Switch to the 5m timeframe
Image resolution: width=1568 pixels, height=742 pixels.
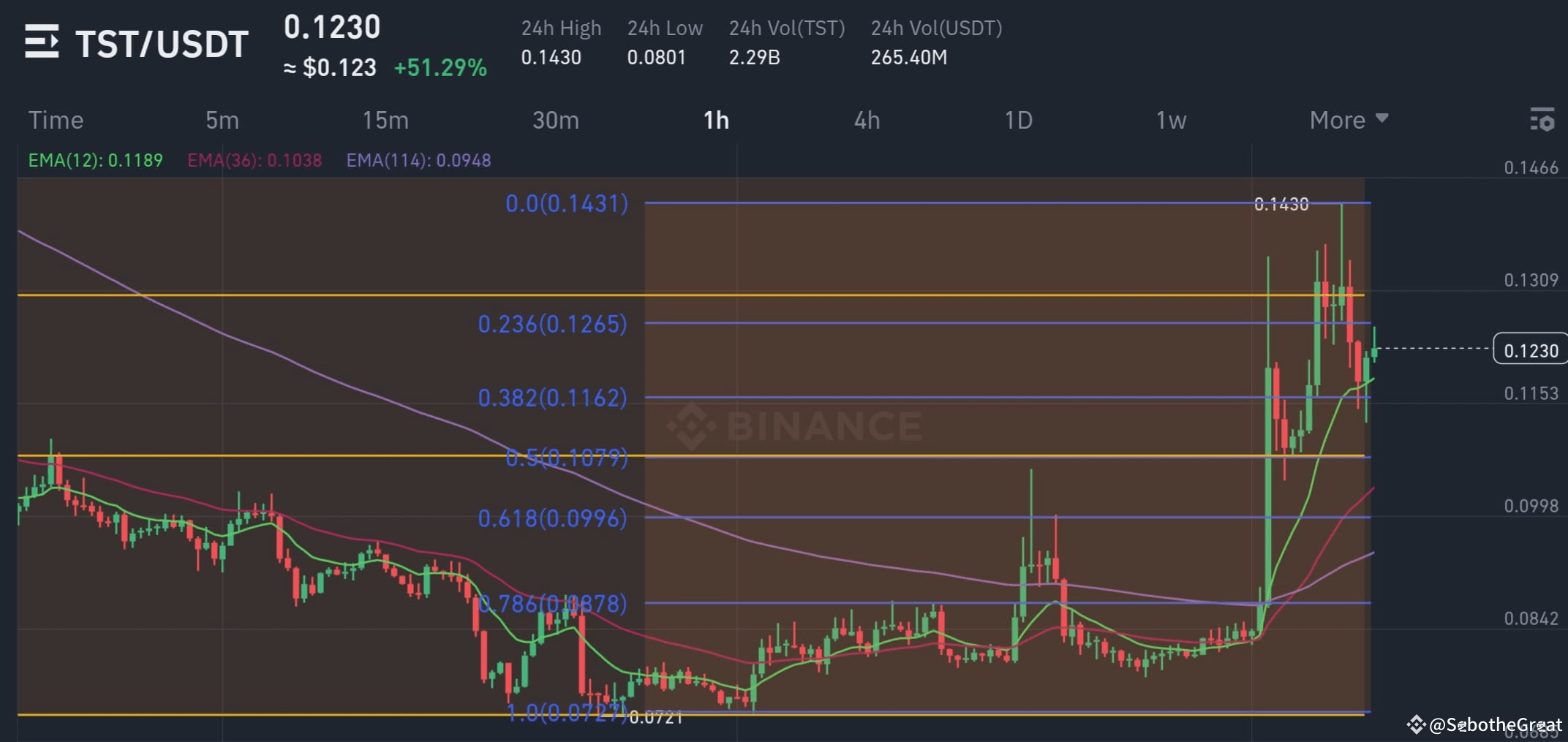click(222, 120)
